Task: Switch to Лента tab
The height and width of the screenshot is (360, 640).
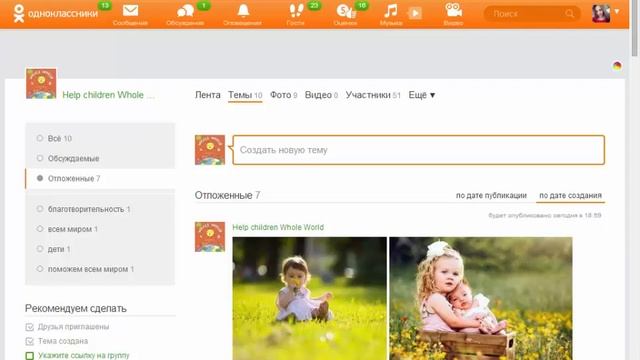Action: (207, 95)
